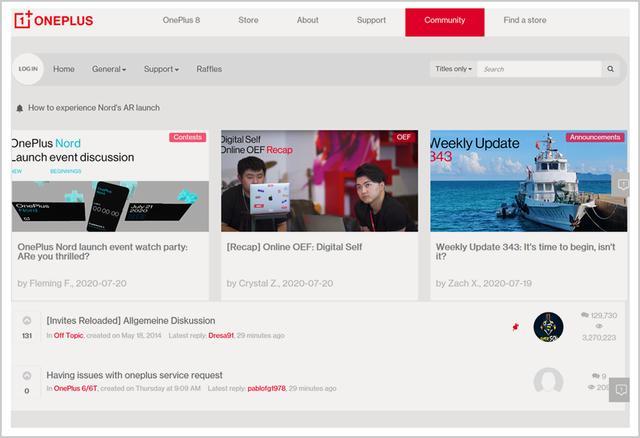The width and height of the screenshot is (640, 438).
Task: Click the side feedback icon beside Weekly Update
Action: click(622, 185)
